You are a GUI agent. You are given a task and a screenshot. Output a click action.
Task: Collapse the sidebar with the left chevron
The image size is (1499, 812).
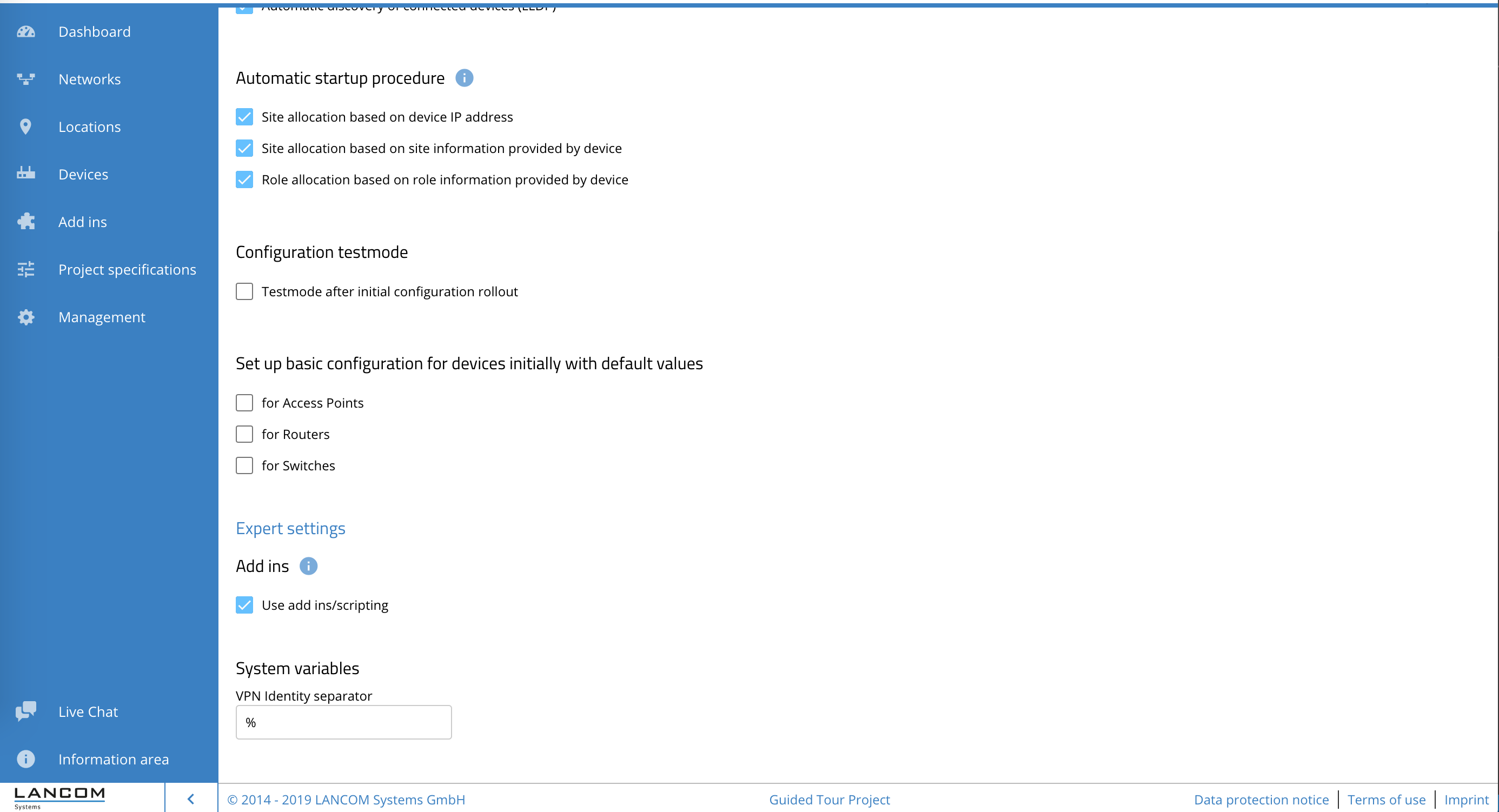[x=191, y=798]
